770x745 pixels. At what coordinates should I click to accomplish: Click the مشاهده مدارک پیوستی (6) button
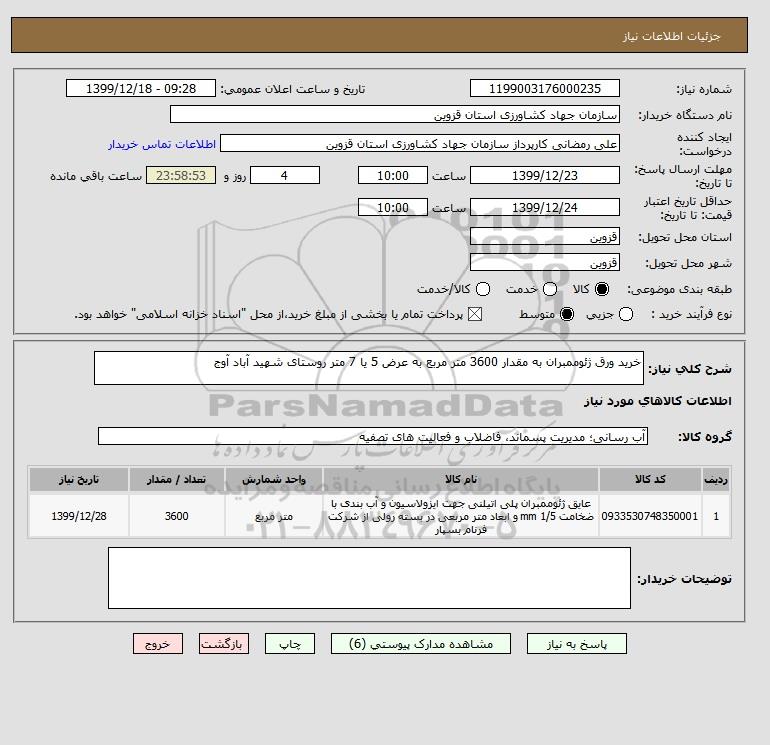tap(421, 644)
